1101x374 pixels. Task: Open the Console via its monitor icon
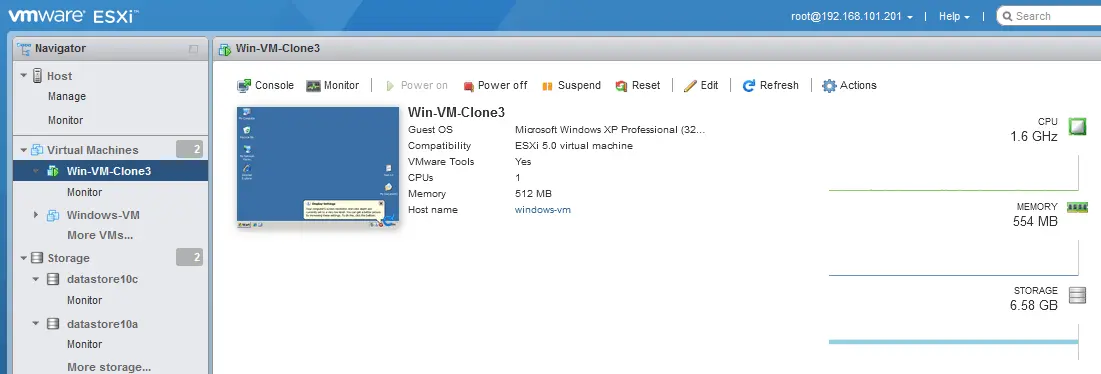tap(244, 86)
